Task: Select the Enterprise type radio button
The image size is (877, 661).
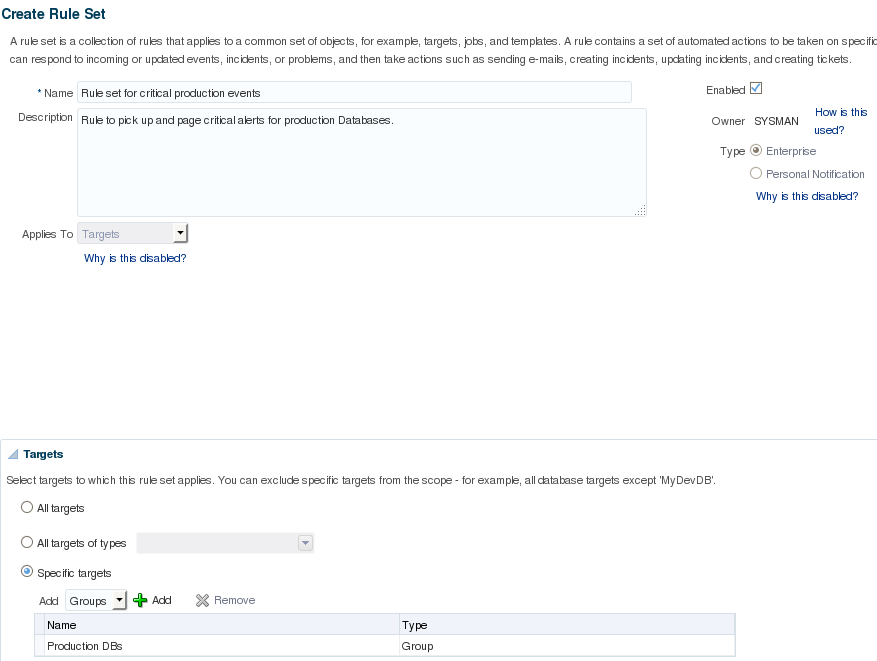Action: click(x=756, y=151)
